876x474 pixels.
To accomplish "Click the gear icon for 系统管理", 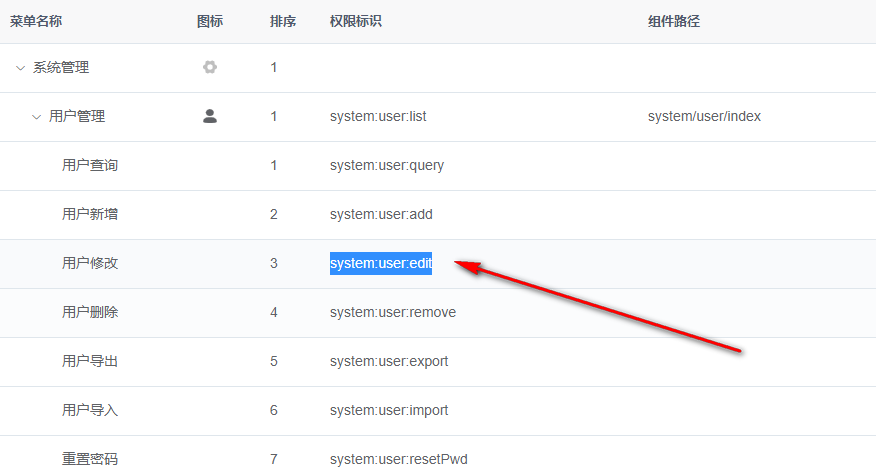I will pos(210,67).
